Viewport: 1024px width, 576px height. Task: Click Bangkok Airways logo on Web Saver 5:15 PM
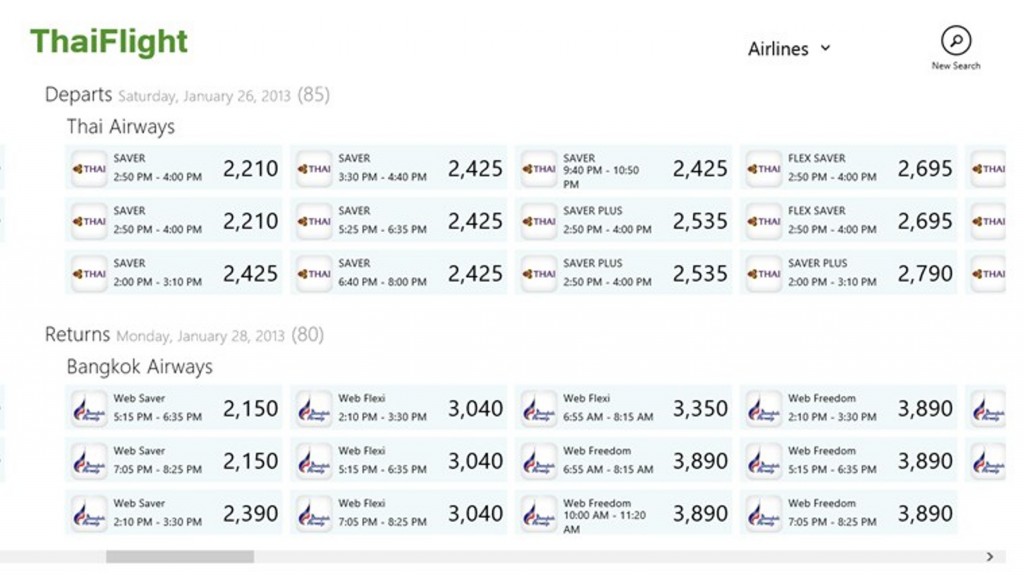click(x=90, y=409)
